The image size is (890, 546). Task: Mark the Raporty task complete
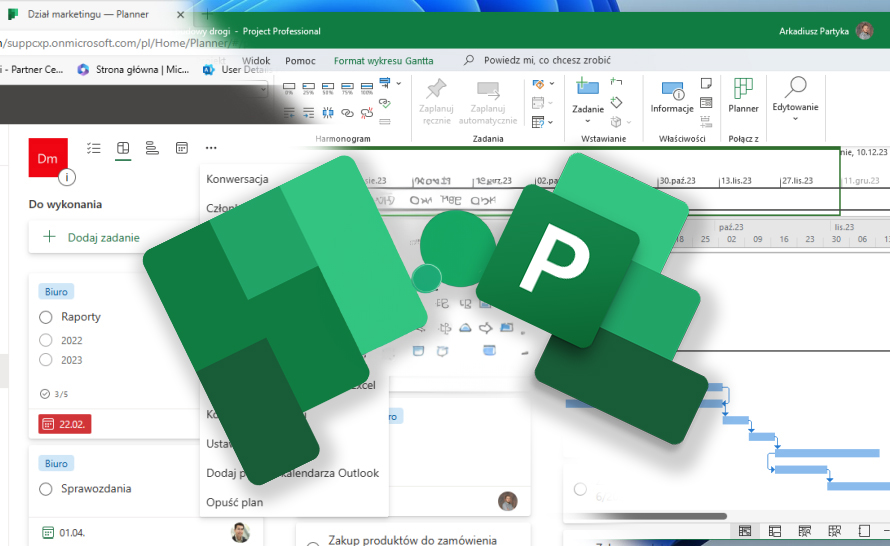tap(46, 317)
